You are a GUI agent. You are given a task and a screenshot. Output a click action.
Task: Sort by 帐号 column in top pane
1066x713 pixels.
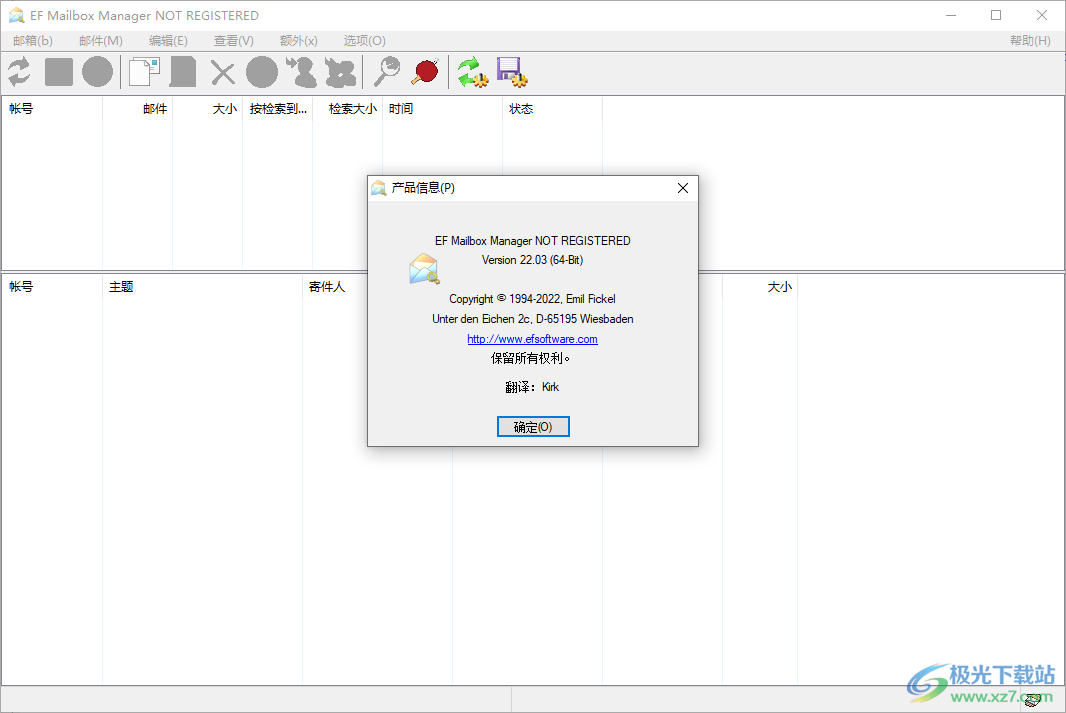coord(52,109)
